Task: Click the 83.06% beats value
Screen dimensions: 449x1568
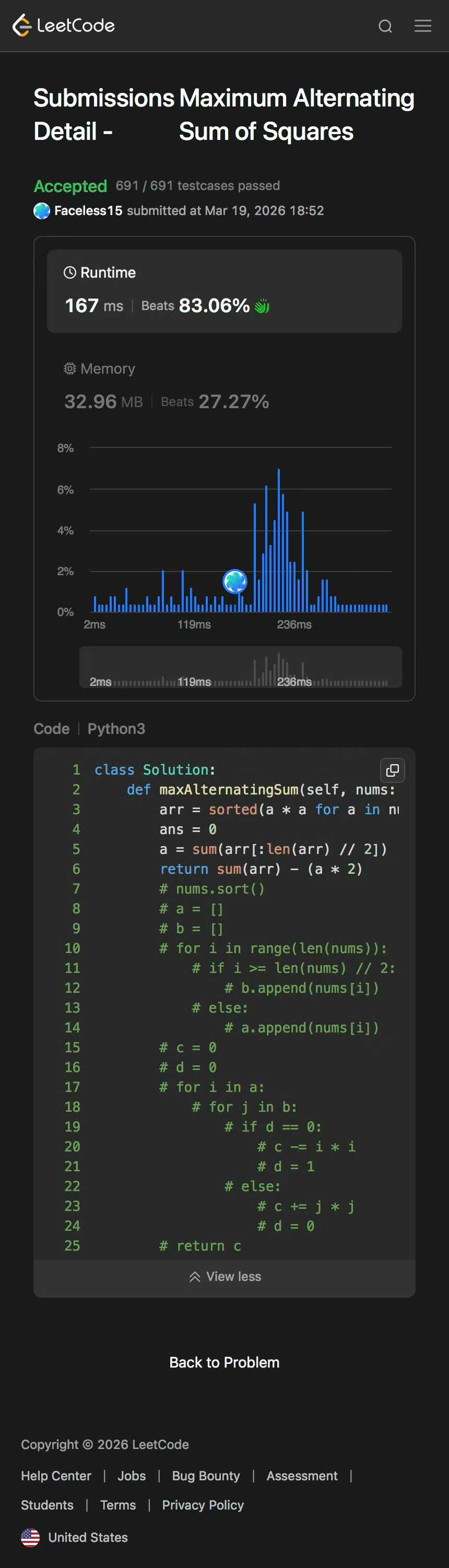Action: 214,305
